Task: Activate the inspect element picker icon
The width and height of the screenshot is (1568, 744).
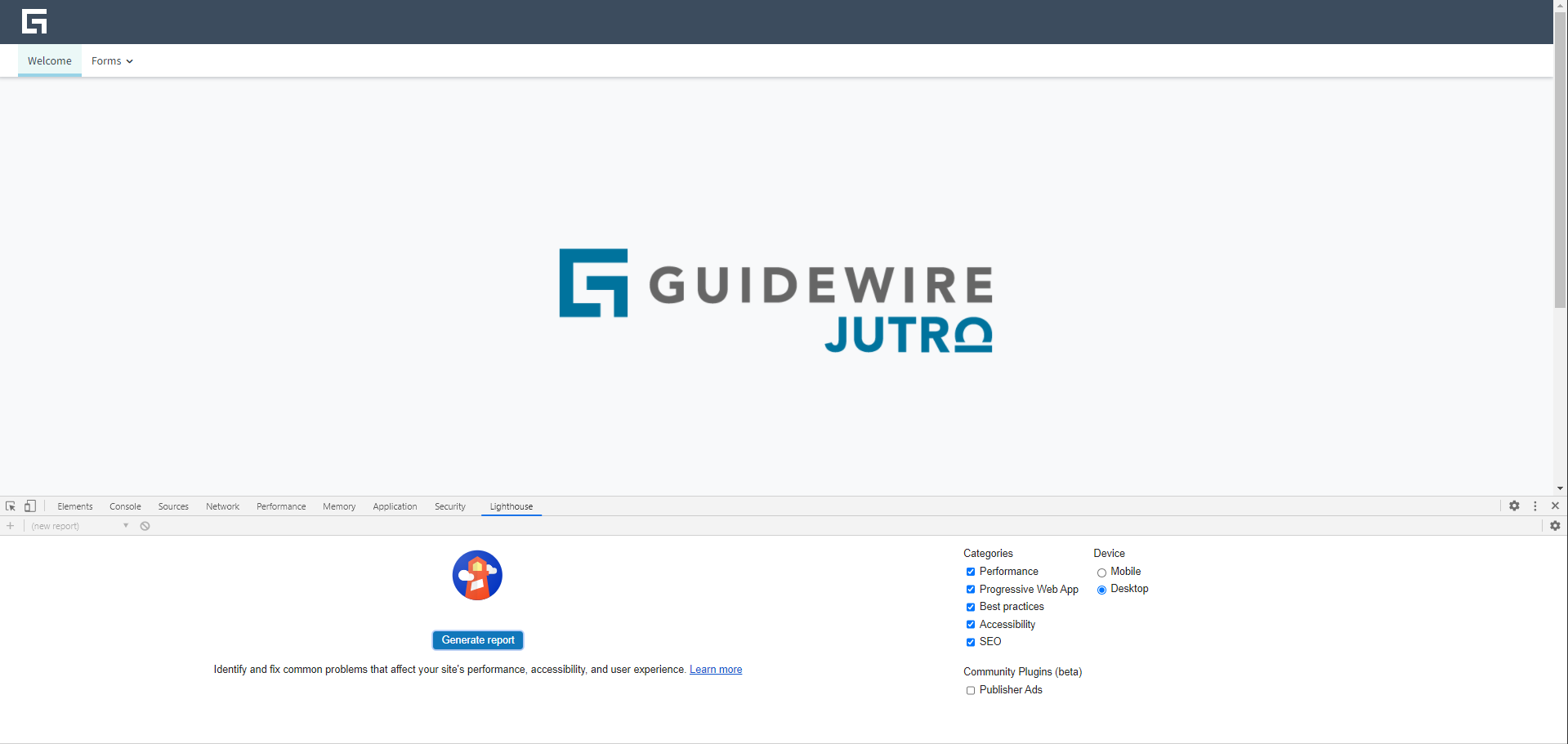Action: tap(11, 506)
